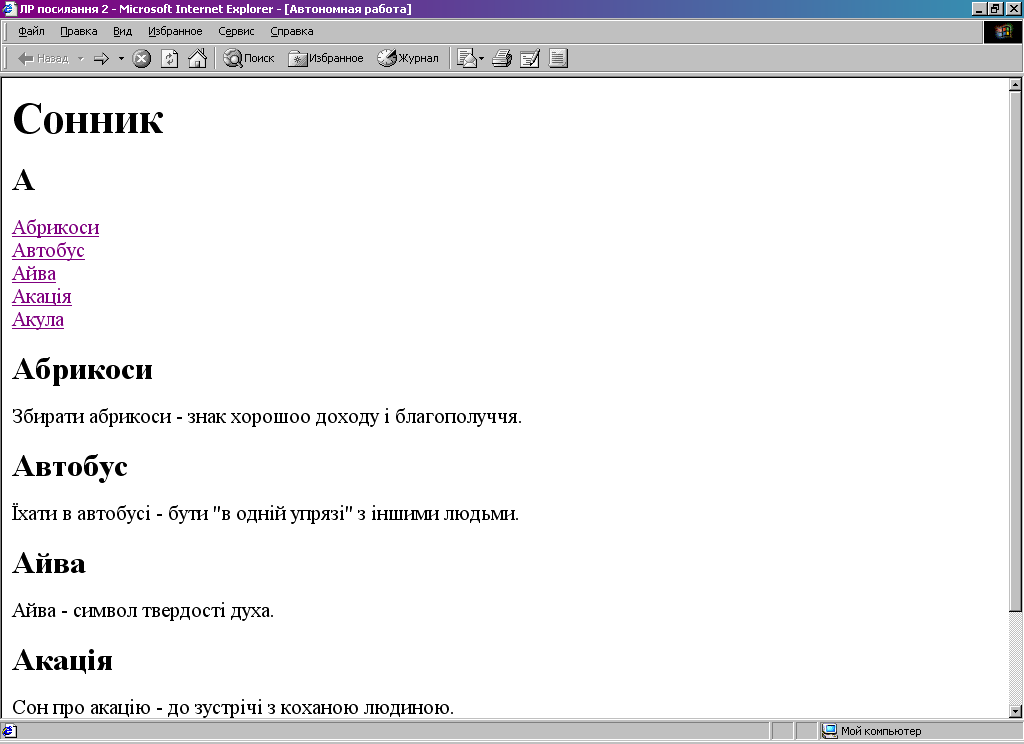Follow the Автобус link

48,250
